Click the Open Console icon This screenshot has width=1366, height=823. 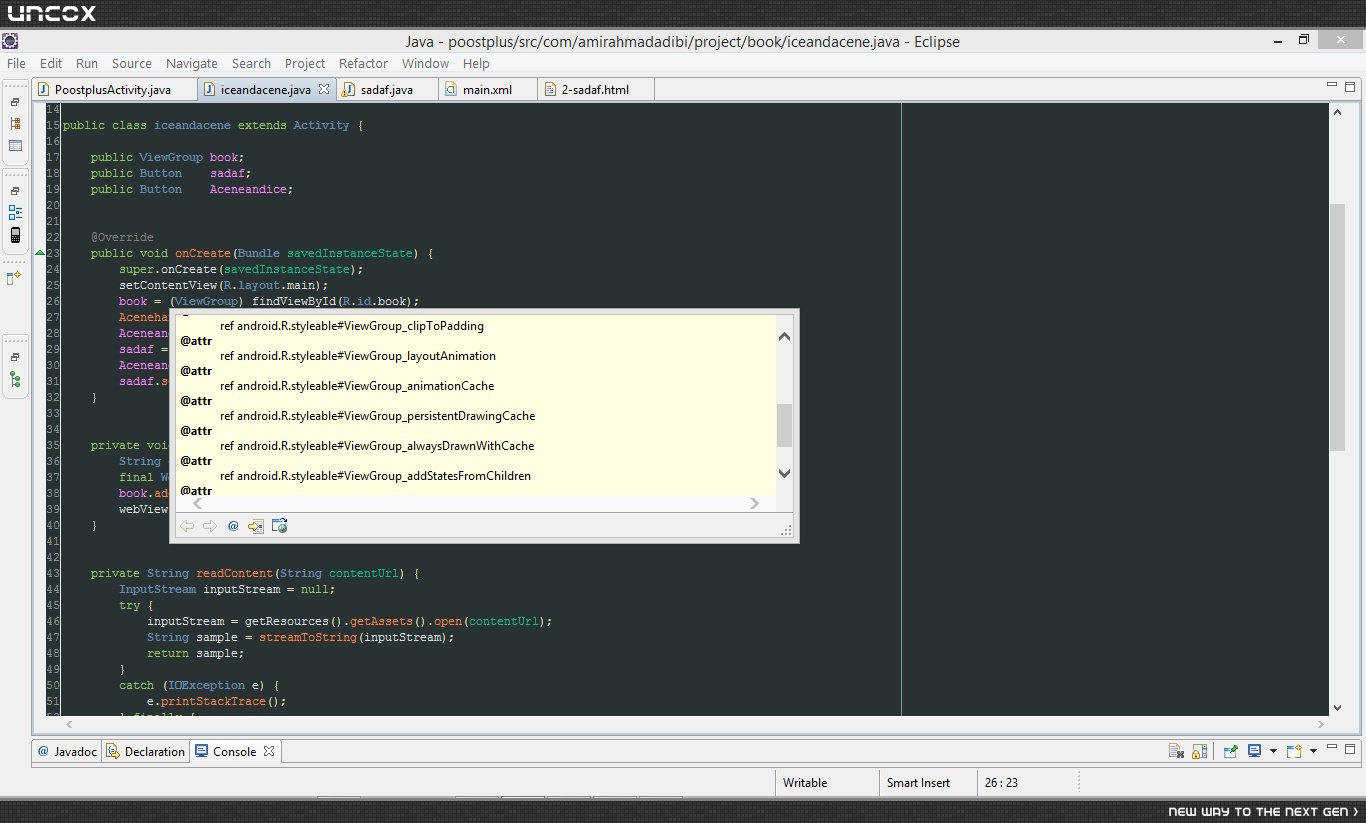point(1294,751)
